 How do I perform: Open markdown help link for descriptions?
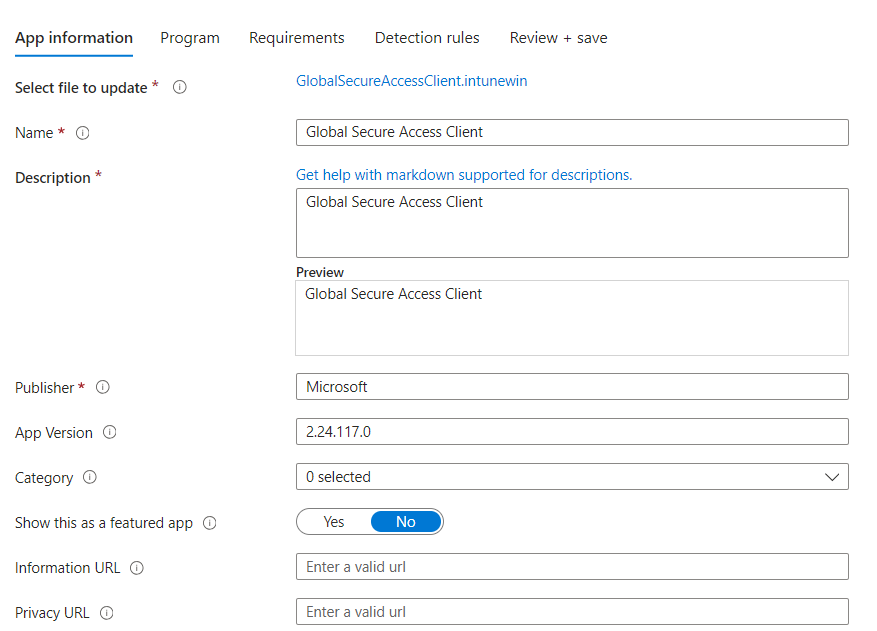coord(464,175)
